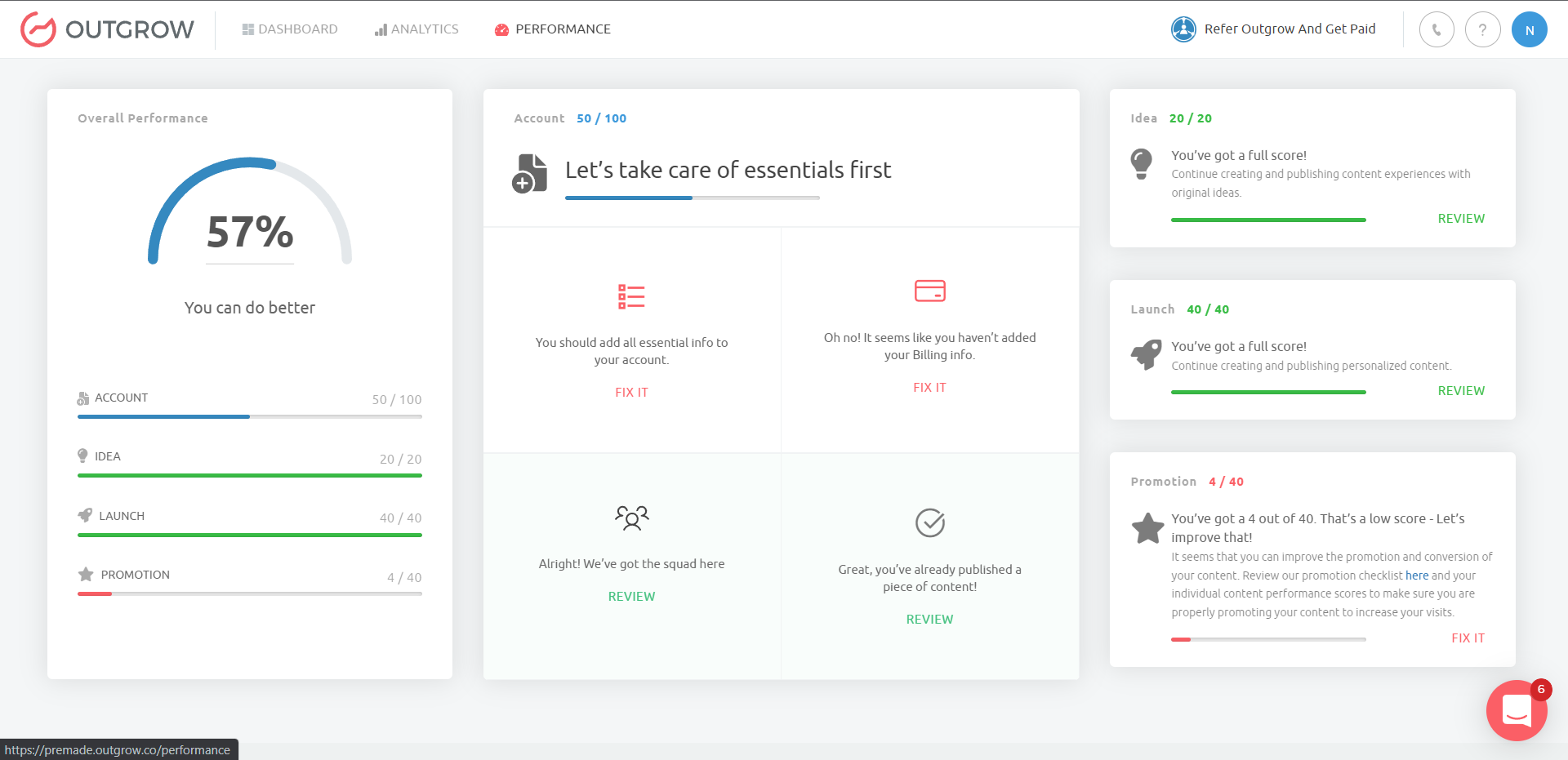Screen dimensions: 1568x760
Task: Click the Account 50 / 100 score in header
Action: click(601, 118)
